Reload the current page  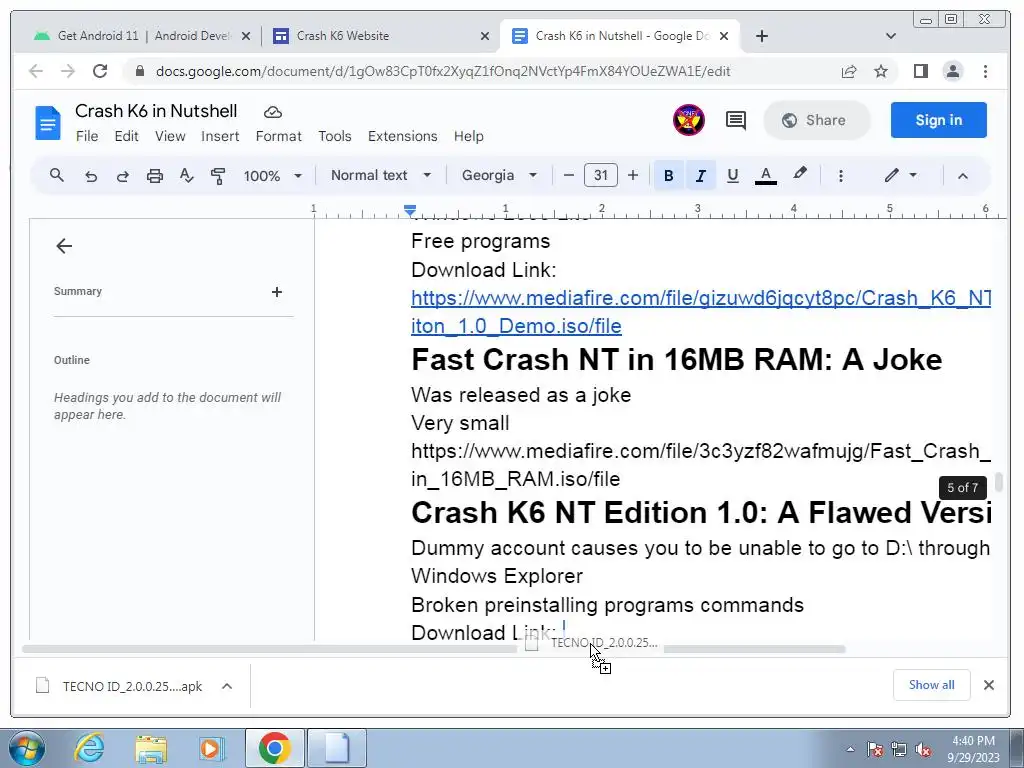[x=100, y=71]
